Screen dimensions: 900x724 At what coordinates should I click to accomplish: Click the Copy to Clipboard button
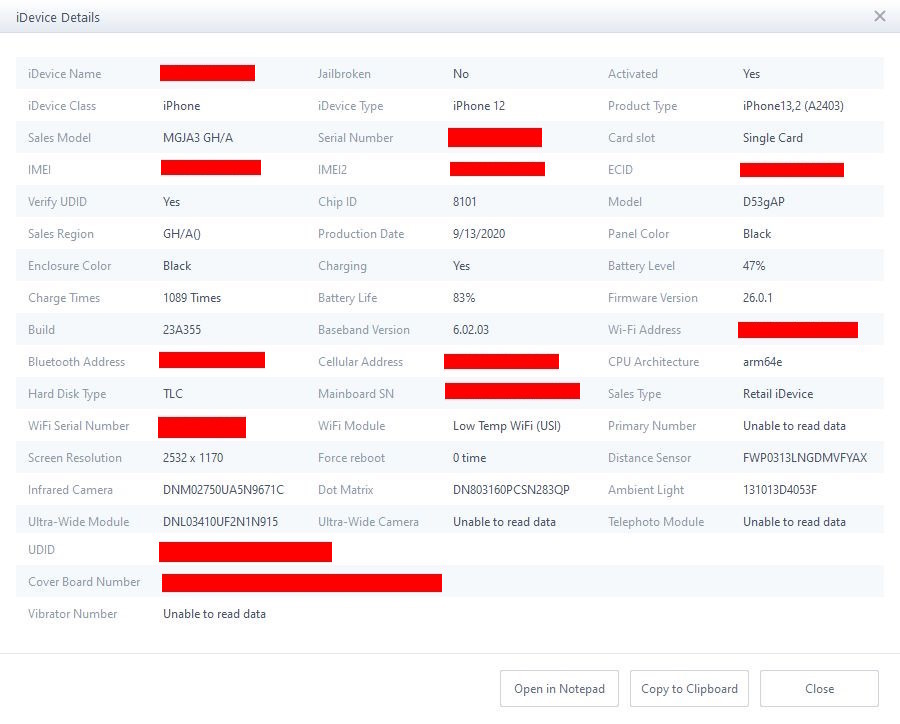click(689, 688)
